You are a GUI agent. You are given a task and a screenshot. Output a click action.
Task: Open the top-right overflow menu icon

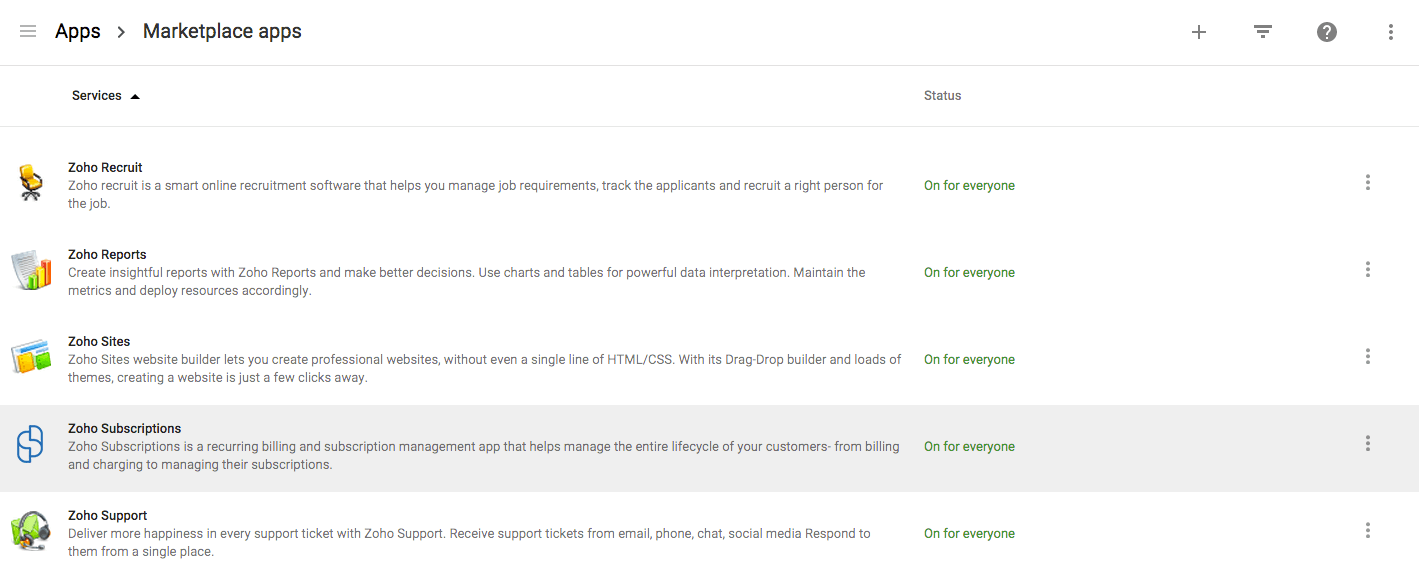(1390, 31)
